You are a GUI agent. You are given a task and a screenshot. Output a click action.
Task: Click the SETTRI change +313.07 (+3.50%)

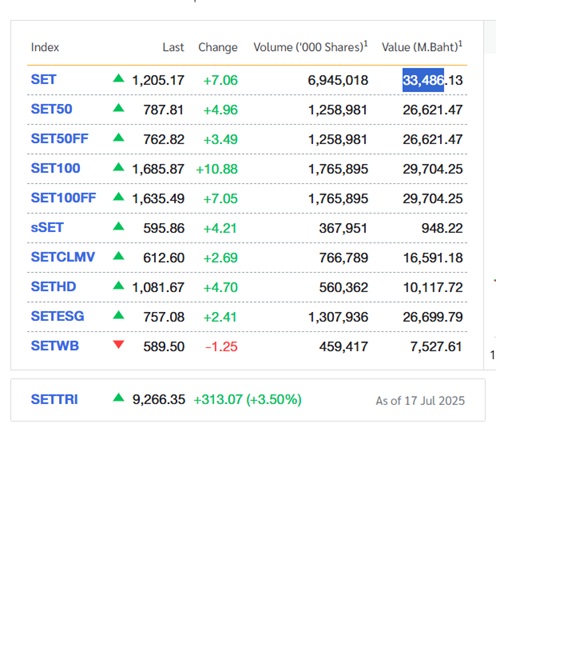coord(248,399)
